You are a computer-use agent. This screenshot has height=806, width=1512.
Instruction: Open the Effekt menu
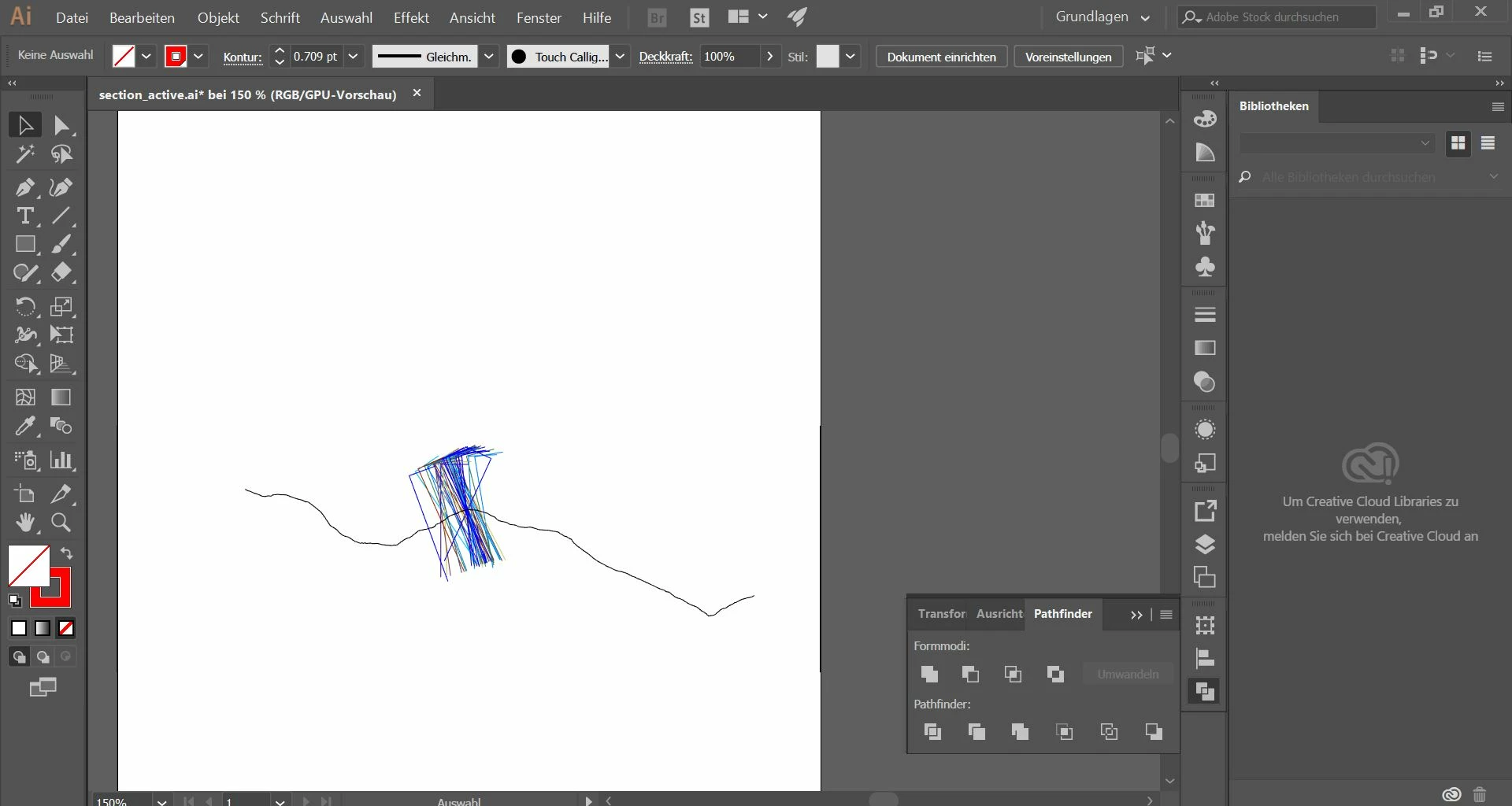(411, 17)
